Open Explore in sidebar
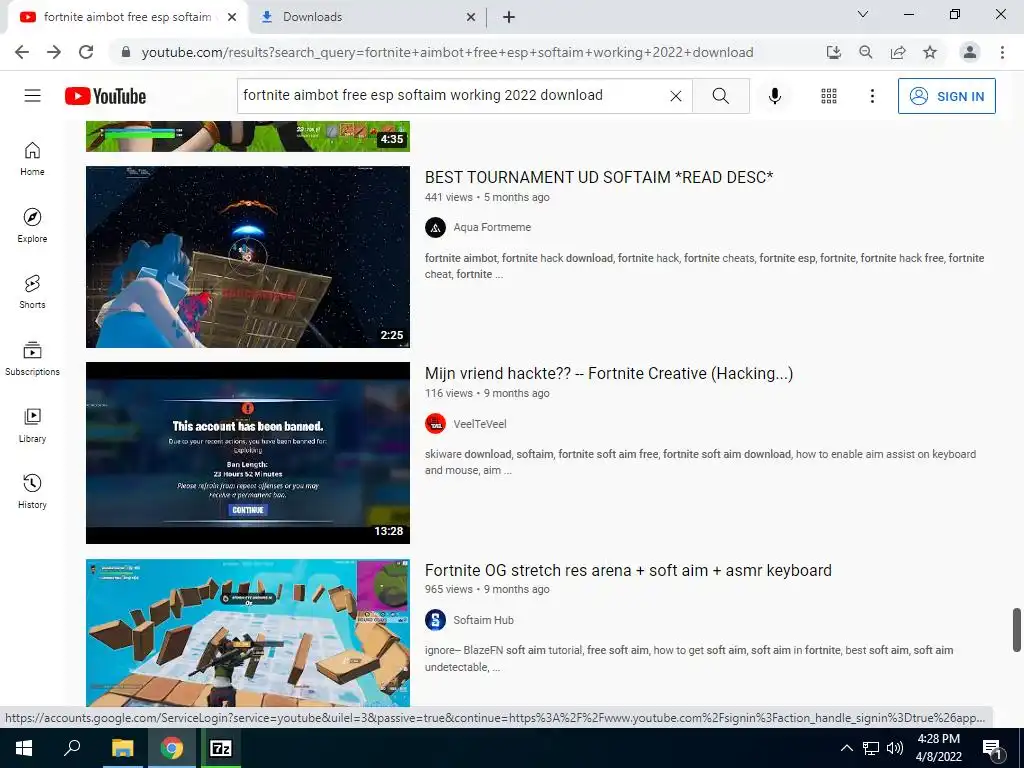Screen dimensions: 1024x768 click(x=32, y=225)
